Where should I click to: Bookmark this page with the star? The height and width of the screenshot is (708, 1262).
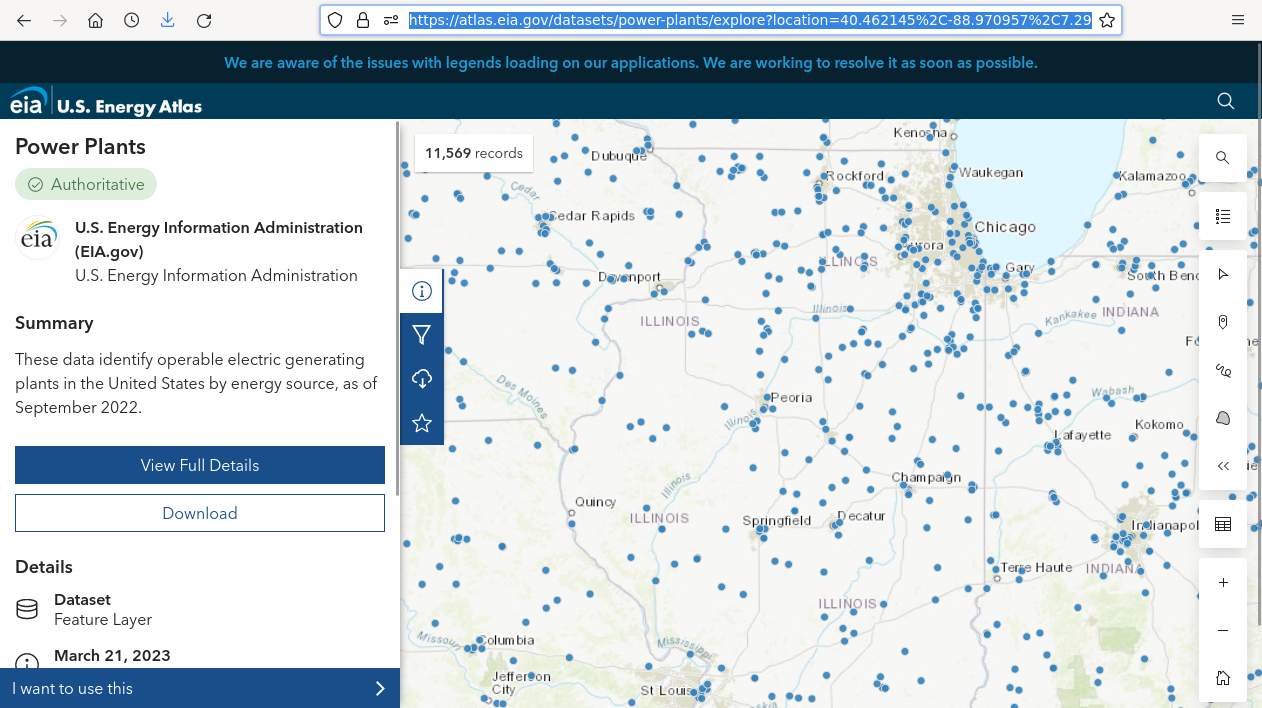[x=1107, y=20]
